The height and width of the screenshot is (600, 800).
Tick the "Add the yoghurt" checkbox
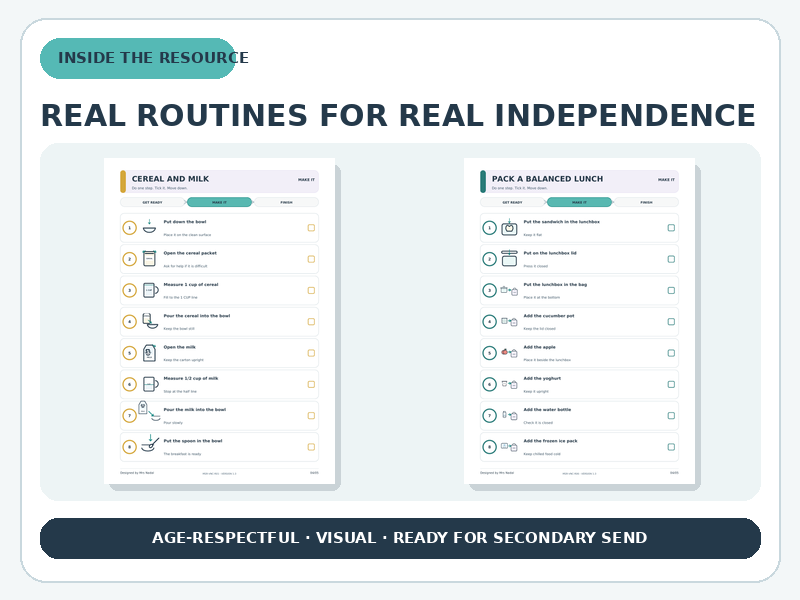click(x=671, y=384)
